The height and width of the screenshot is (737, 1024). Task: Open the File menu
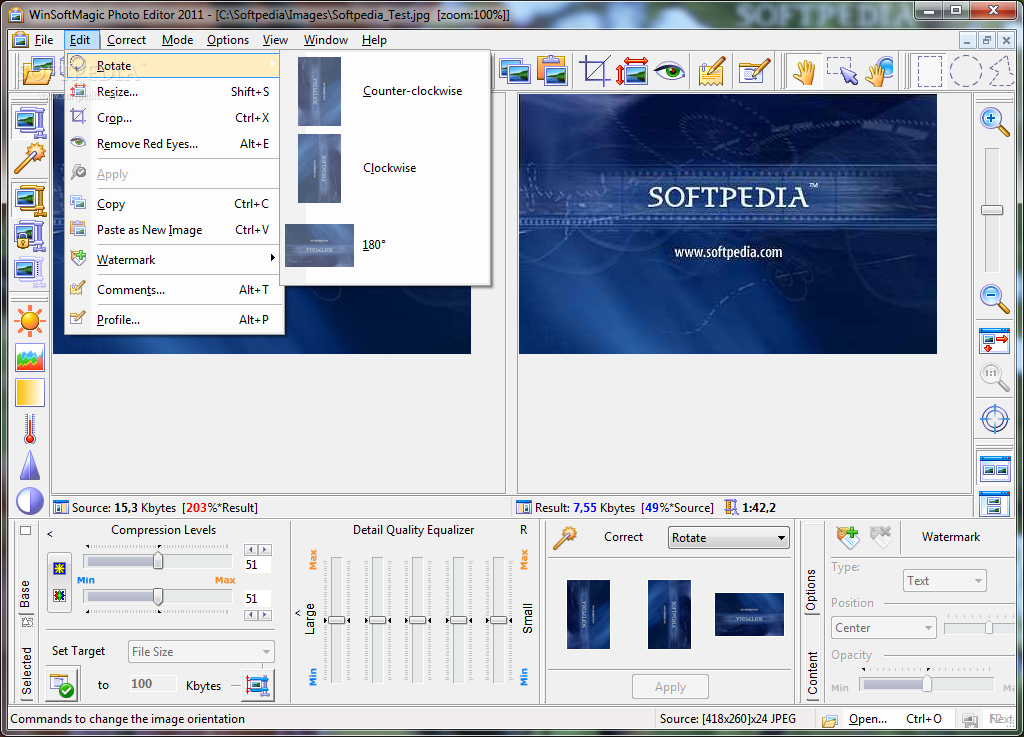point(44,40)
